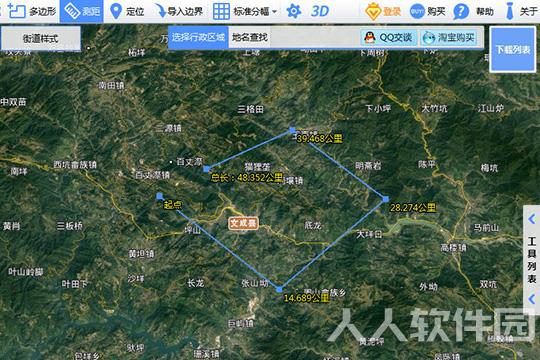Click the measurement node near 39.468公里
This screenshot has width=540, height=360.
click(292, 130)
